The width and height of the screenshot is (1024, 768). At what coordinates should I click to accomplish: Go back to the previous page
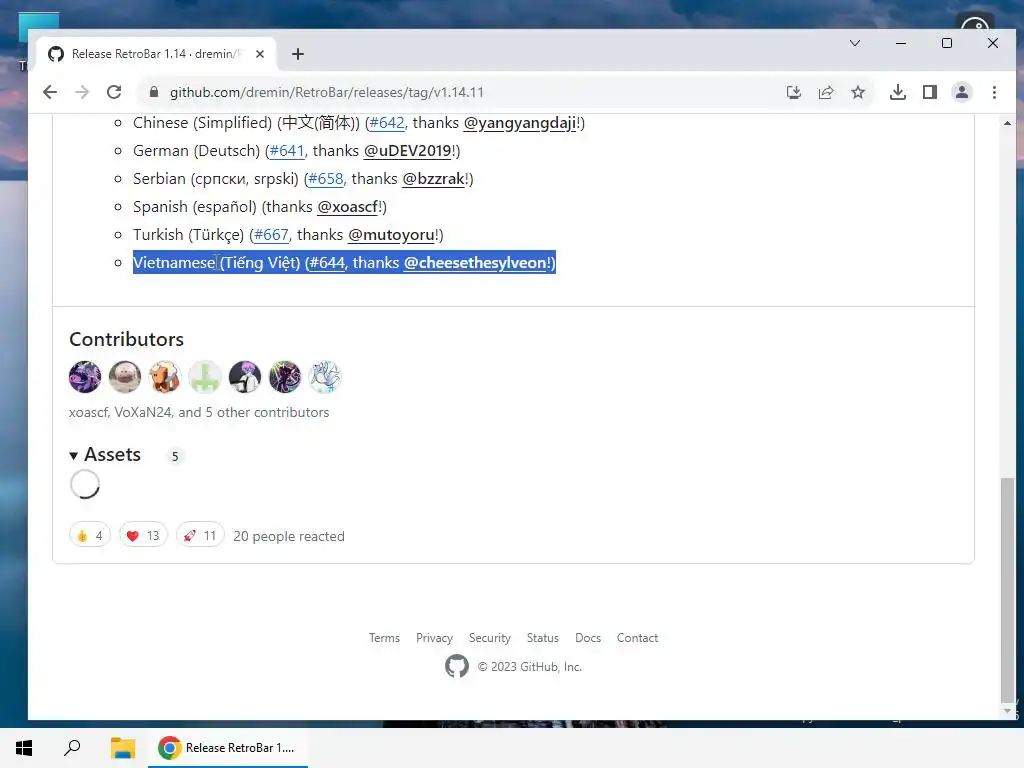50,92
